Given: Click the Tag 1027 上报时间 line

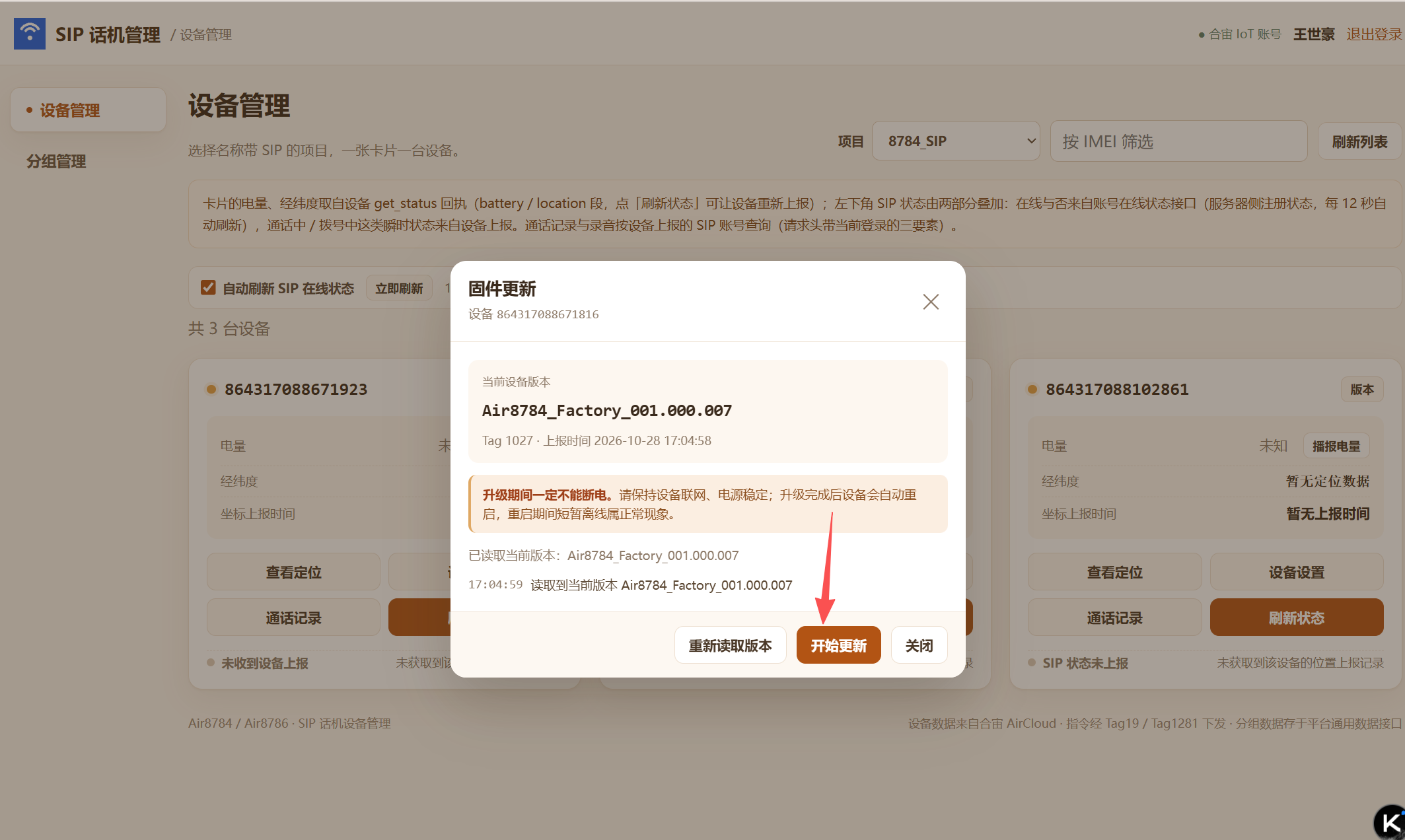Looking at the screenshot, I should [x=596, y=440].
